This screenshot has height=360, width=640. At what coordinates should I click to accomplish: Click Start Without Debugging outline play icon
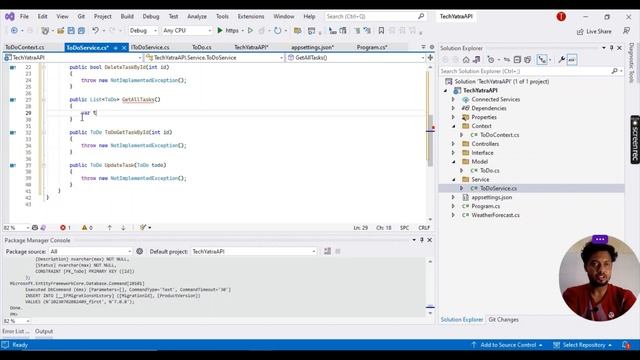point(250,31)
